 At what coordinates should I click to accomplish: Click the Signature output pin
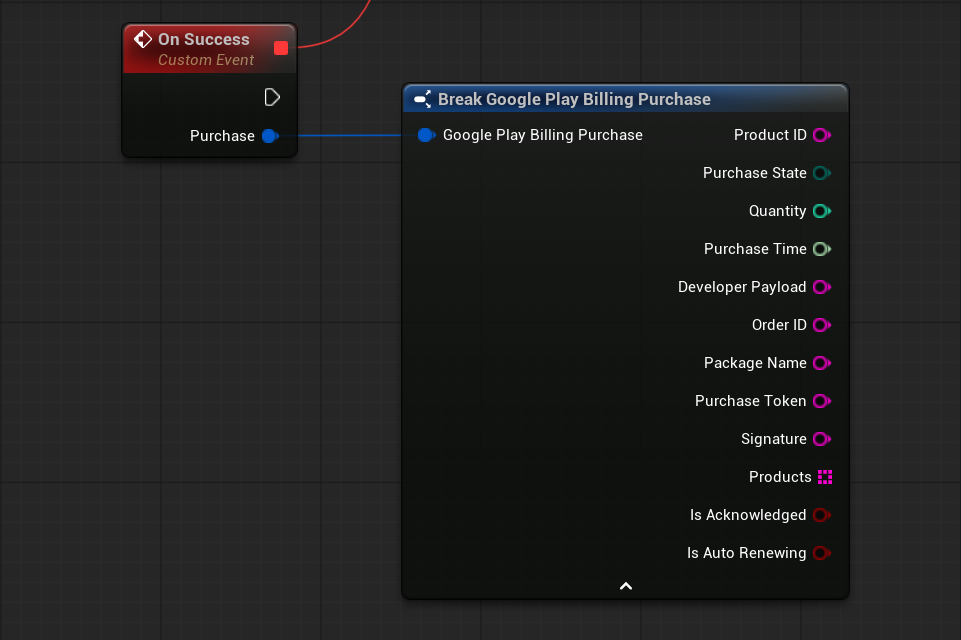(x=822, y=439)
